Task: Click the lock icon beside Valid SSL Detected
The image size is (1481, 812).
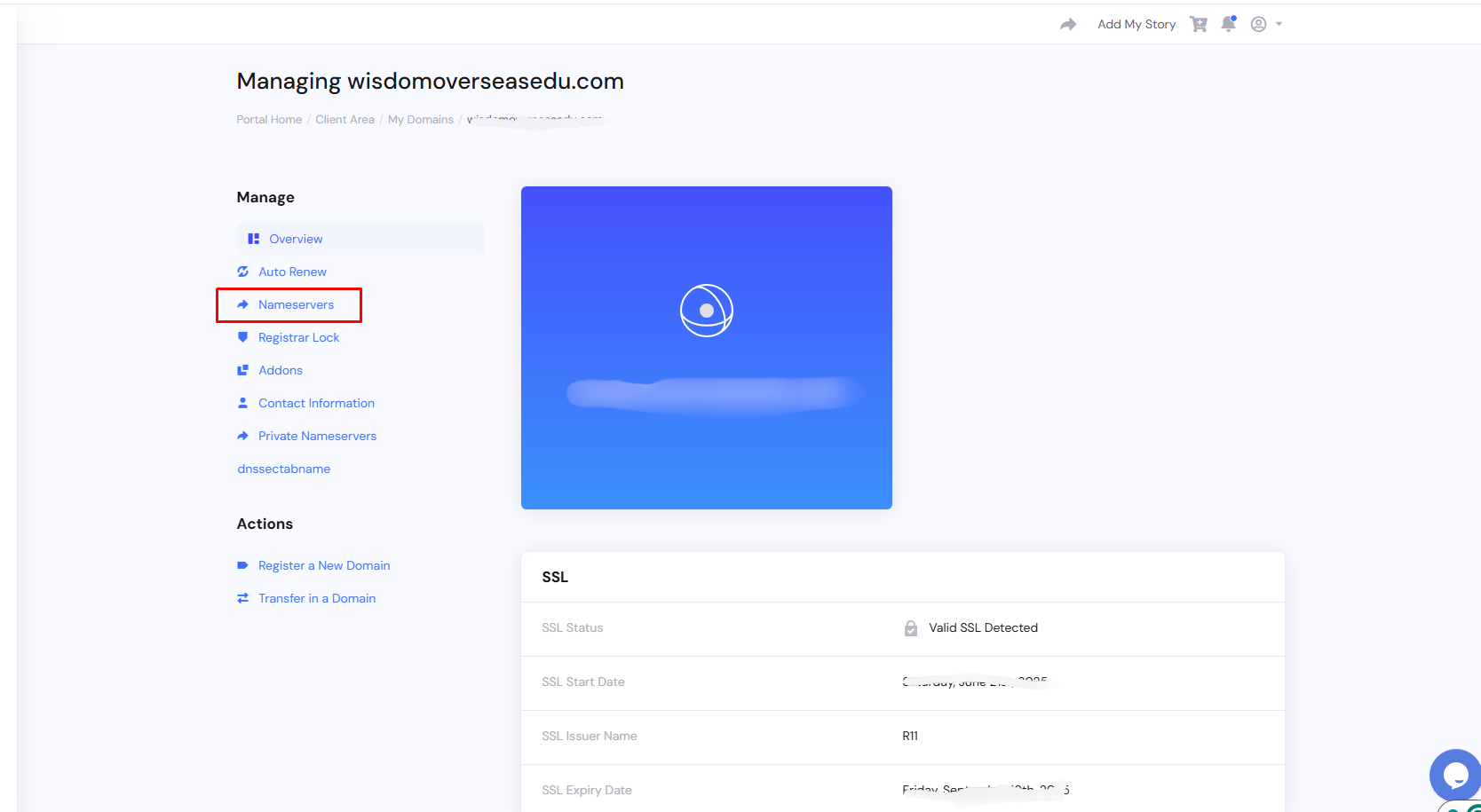Action: (911, 628)
